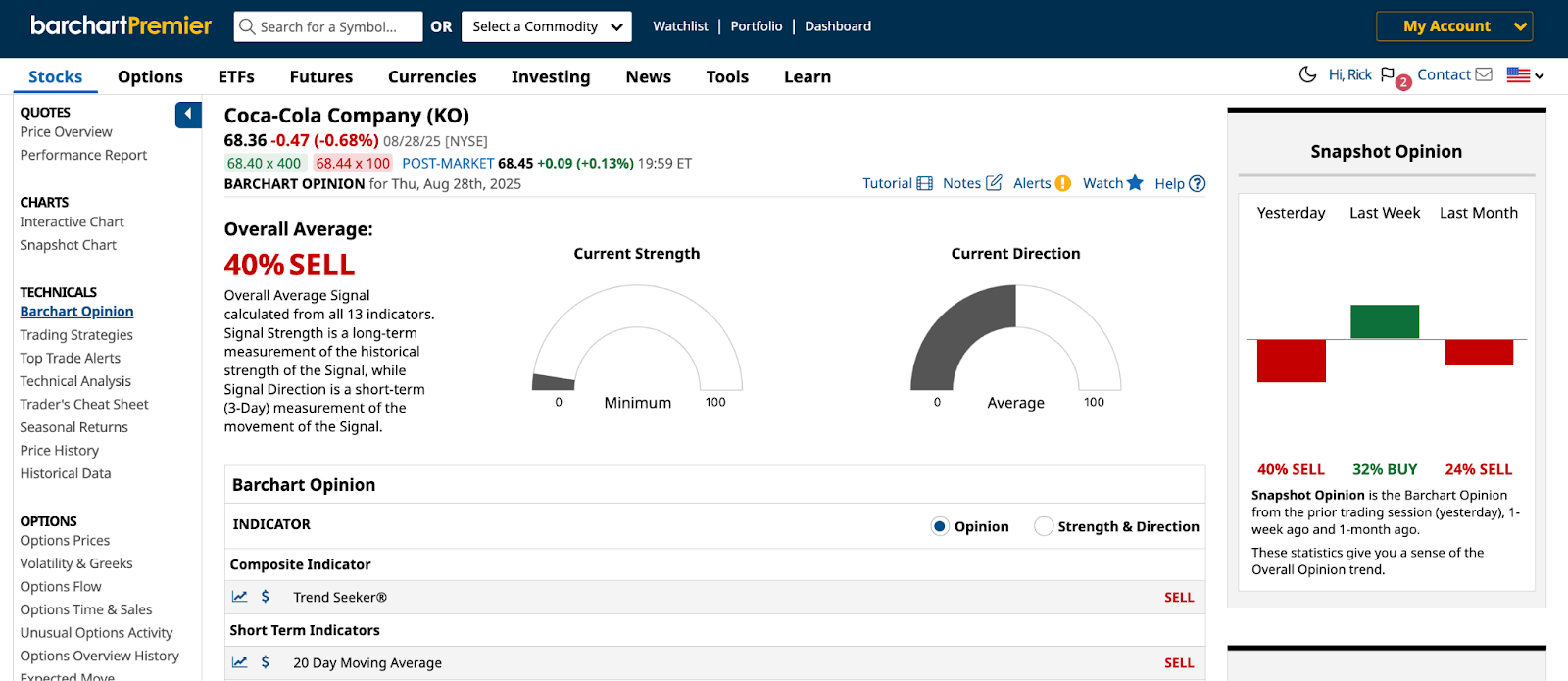Open the Barchart Opinion sidebar link
1568x681 pixels.
[x=76, y=312]
